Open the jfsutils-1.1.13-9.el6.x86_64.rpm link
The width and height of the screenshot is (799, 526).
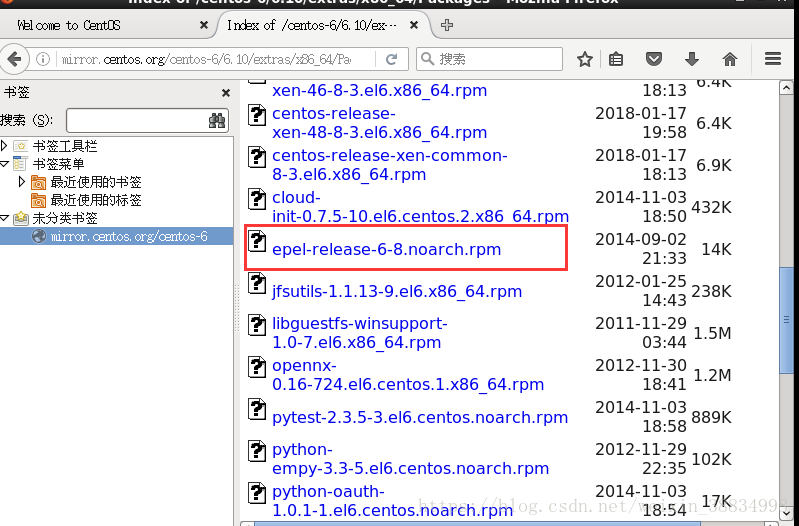(397, 292)
